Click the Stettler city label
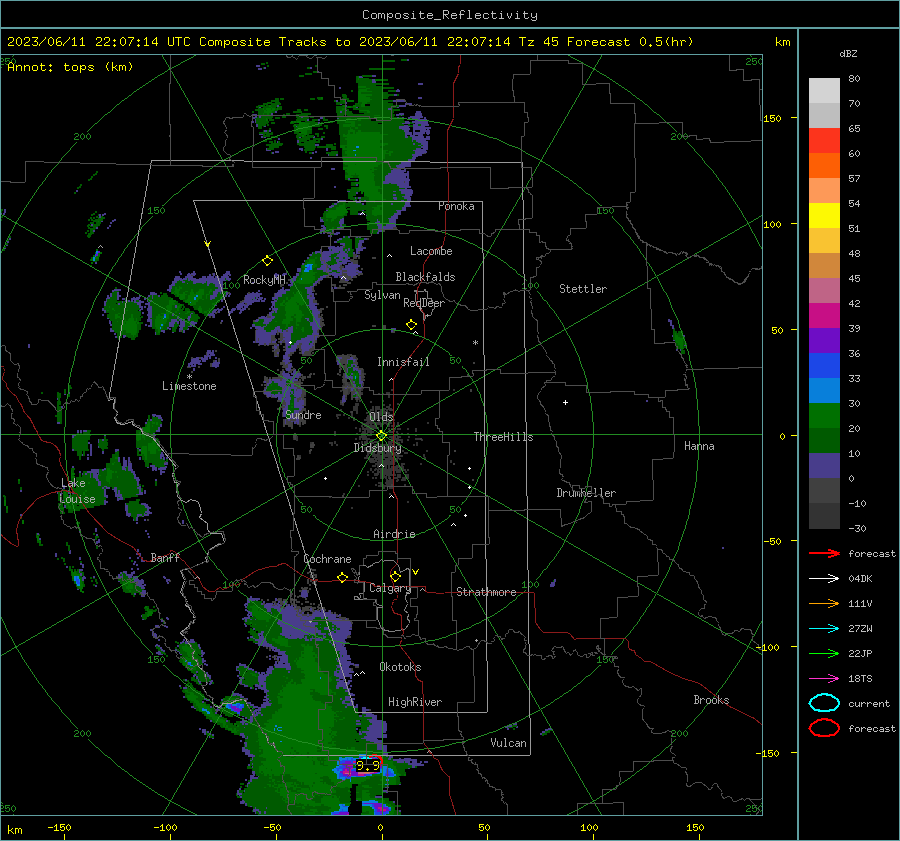 pyautogui.click(x=583, y=289)
